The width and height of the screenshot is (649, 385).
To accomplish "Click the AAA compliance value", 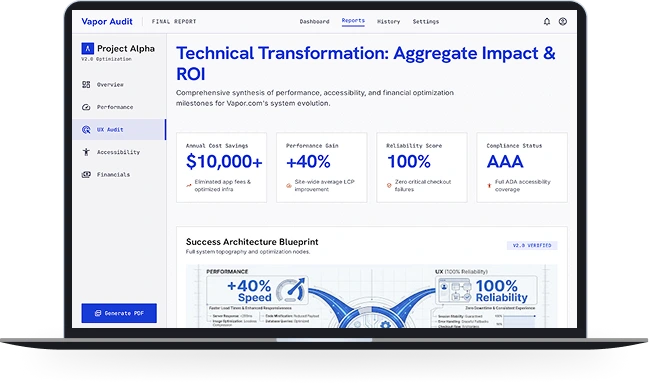I will 505,161.
